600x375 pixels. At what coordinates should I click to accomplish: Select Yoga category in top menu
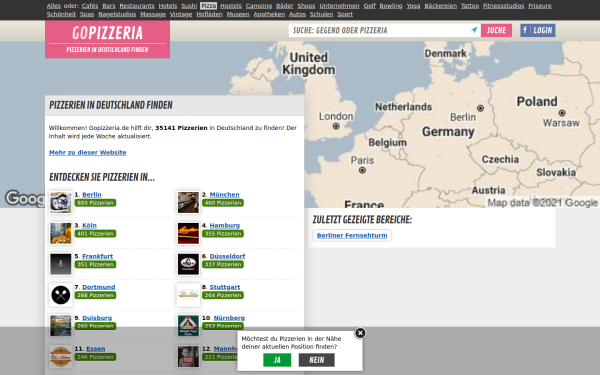(x=413, y=6)
